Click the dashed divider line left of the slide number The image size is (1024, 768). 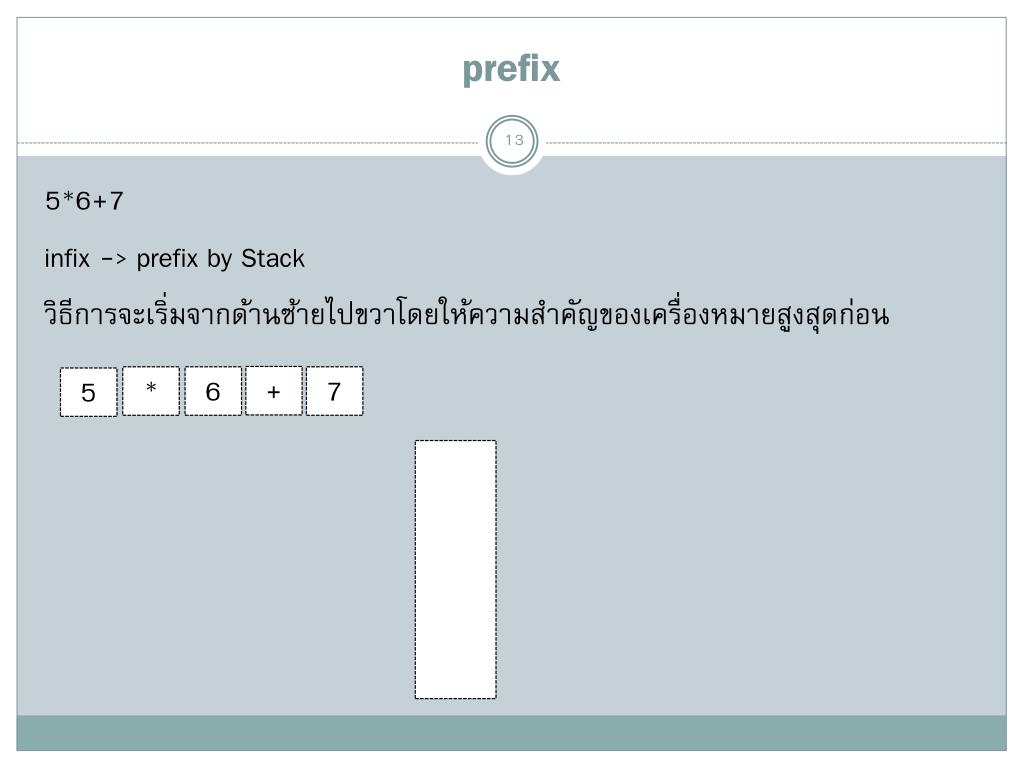pyautogui.click(x=248, y=142)
